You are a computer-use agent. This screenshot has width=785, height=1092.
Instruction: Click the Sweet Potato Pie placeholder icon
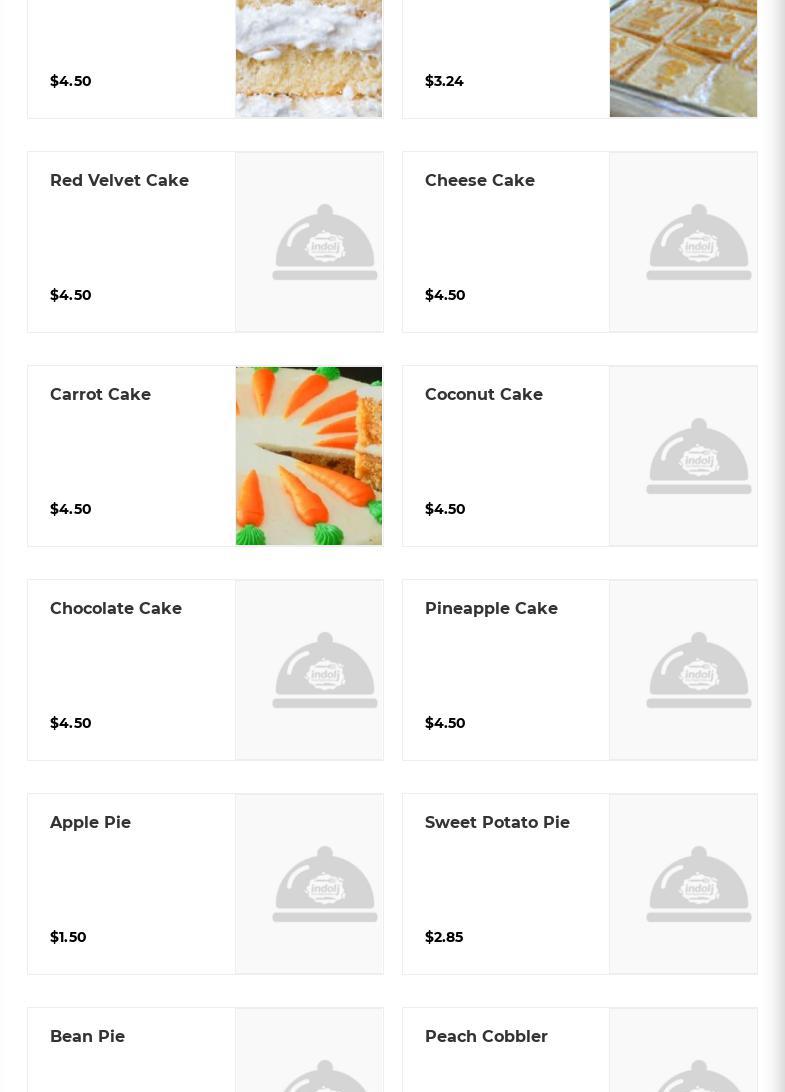tap(698, 884)
